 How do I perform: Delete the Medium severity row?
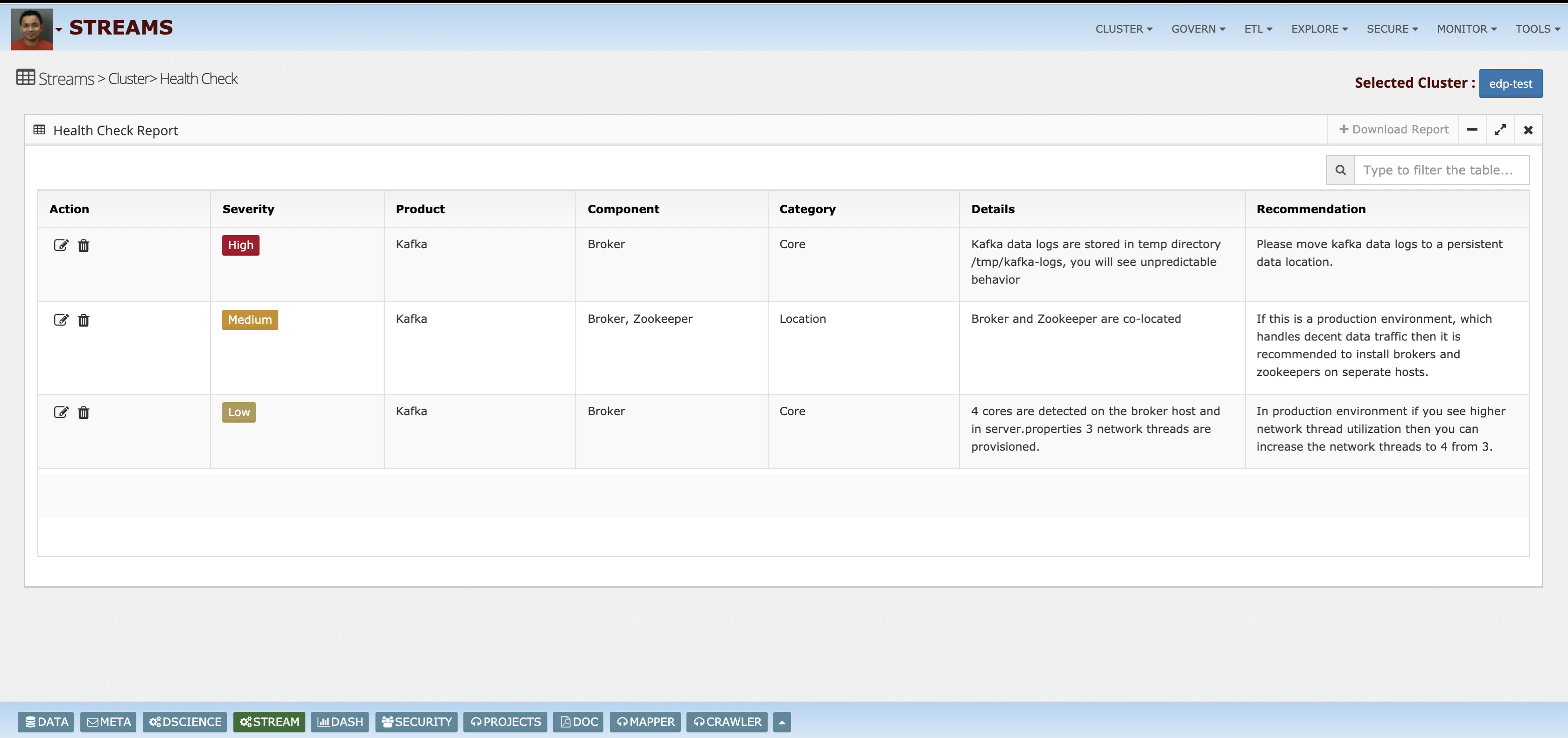(x=84, y=320)
